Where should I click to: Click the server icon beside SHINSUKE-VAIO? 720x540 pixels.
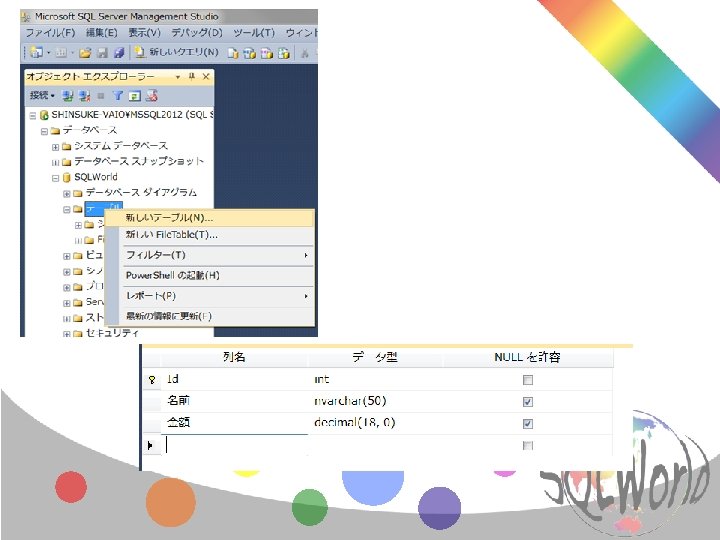click(x=44, y=115)
